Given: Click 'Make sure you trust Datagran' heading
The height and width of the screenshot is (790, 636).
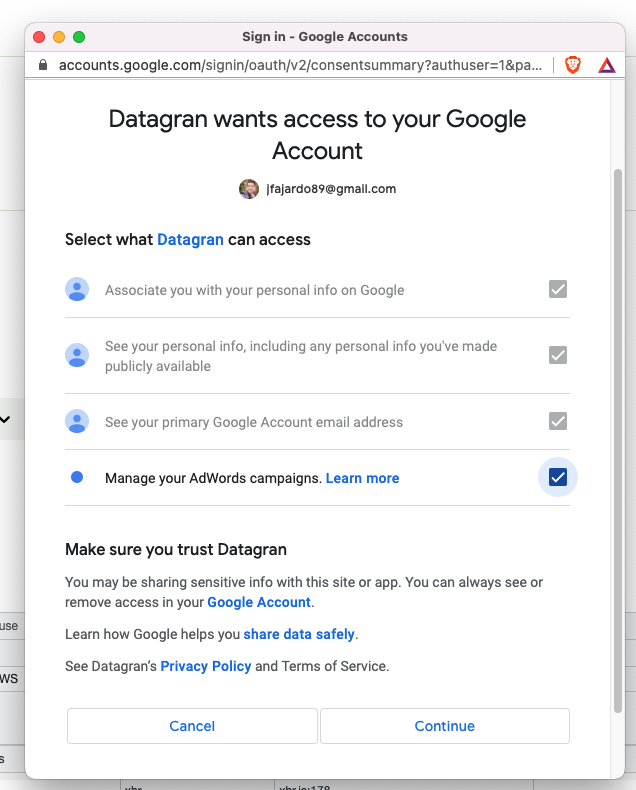Looking at the screenshot, I should click(176, 549).
